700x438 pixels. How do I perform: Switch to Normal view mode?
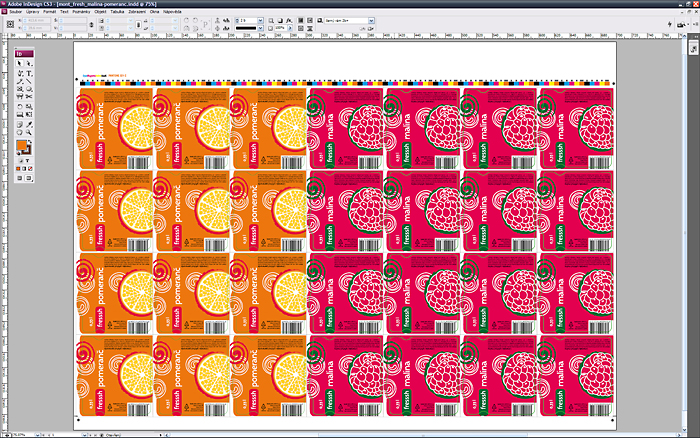pyautogui.click(x=20, y=178)
